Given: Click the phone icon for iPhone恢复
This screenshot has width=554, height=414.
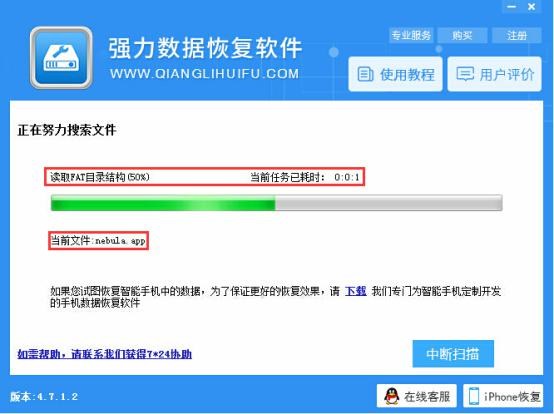Looking at the screenshot, I should [x=473, y=396].
